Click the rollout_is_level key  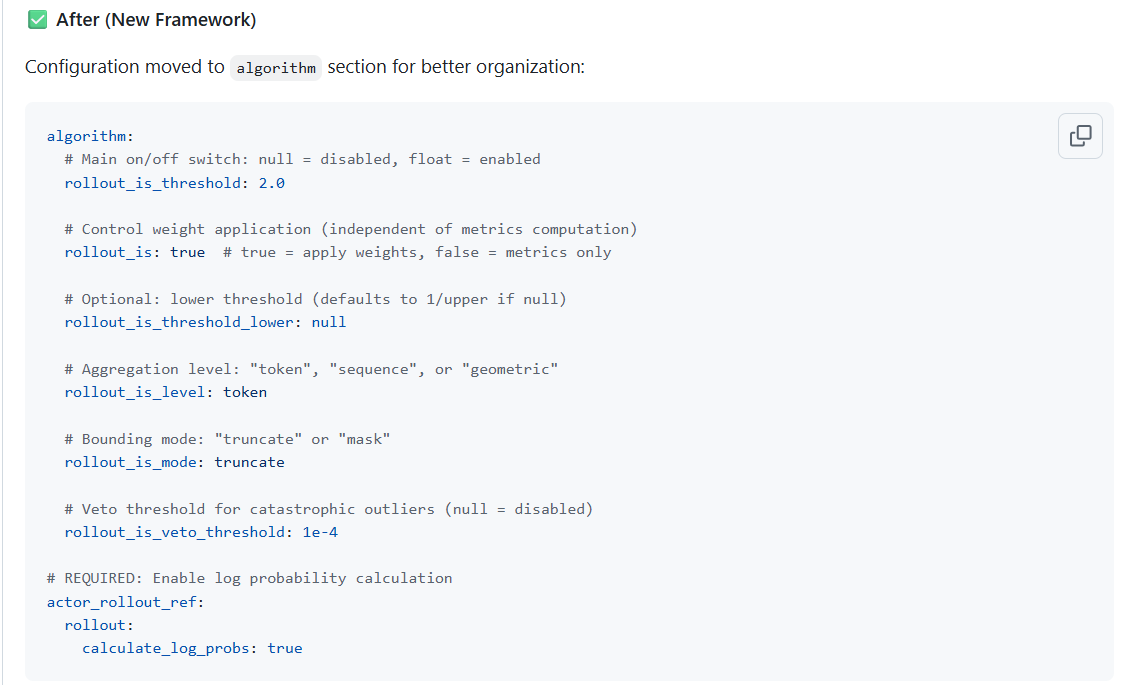coord(135,392)
